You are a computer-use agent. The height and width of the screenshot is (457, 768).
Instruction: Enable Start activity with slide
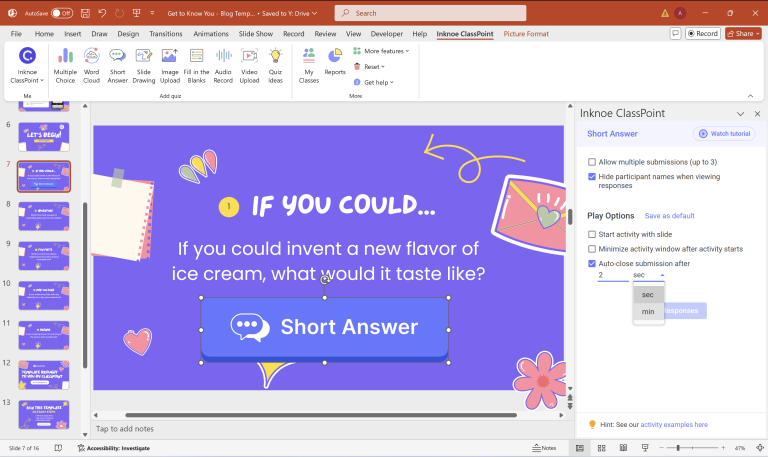[x=592, y=234]
